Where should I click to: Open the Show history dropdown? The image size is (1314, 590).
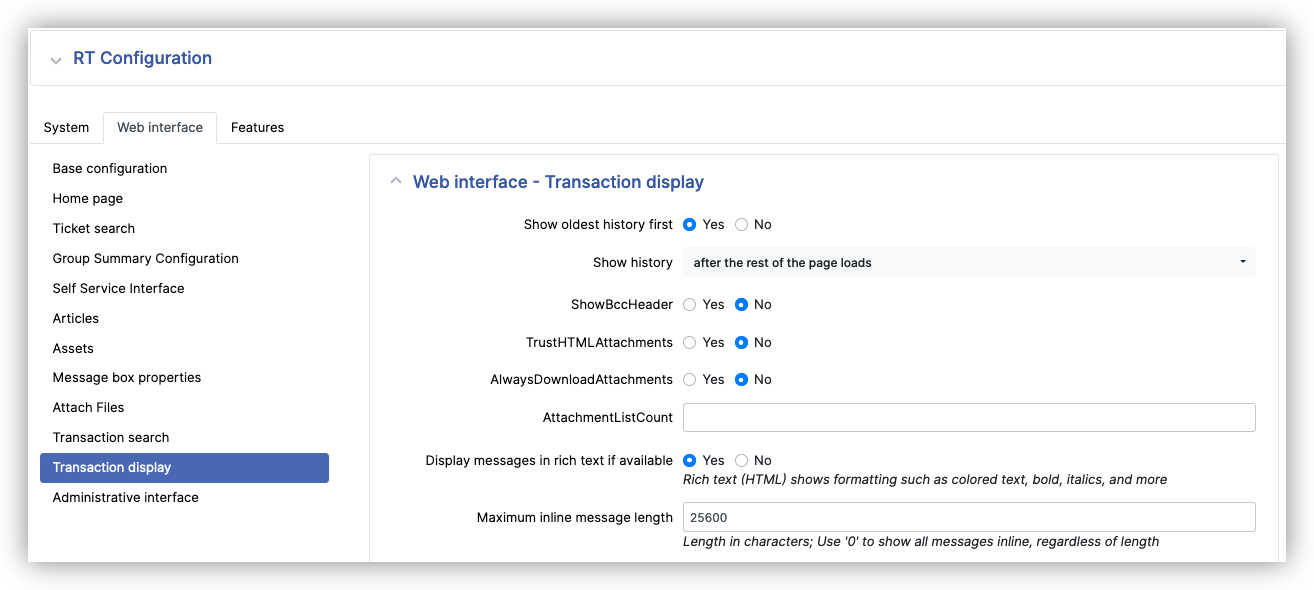pyautogui.click(x=968, y=262)
